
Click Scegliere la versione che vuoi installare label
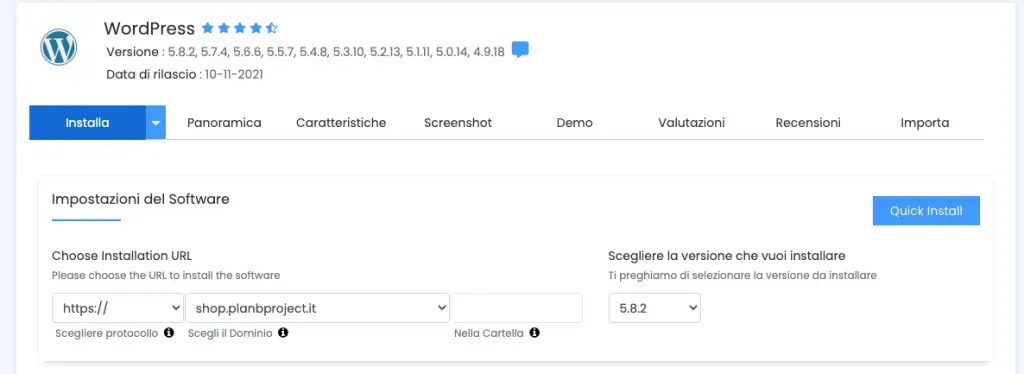pos(727,255)
